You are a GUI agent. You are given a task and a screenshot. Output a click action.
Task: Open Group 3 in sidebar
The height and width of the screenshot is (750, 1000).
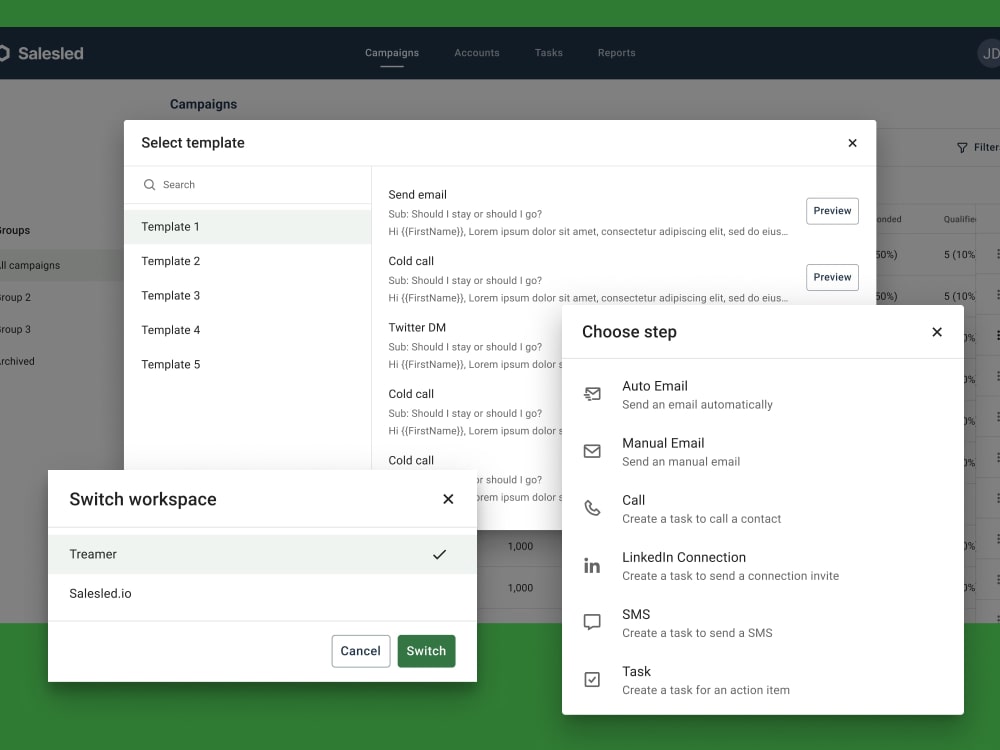(15, 330)
